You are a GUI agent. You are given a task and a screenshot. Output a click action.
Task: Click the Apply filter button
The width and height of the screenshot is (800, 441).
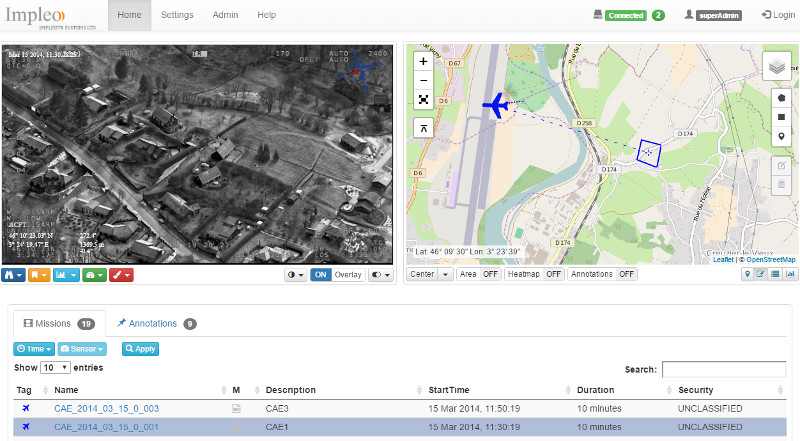click(x=140, y=349)
